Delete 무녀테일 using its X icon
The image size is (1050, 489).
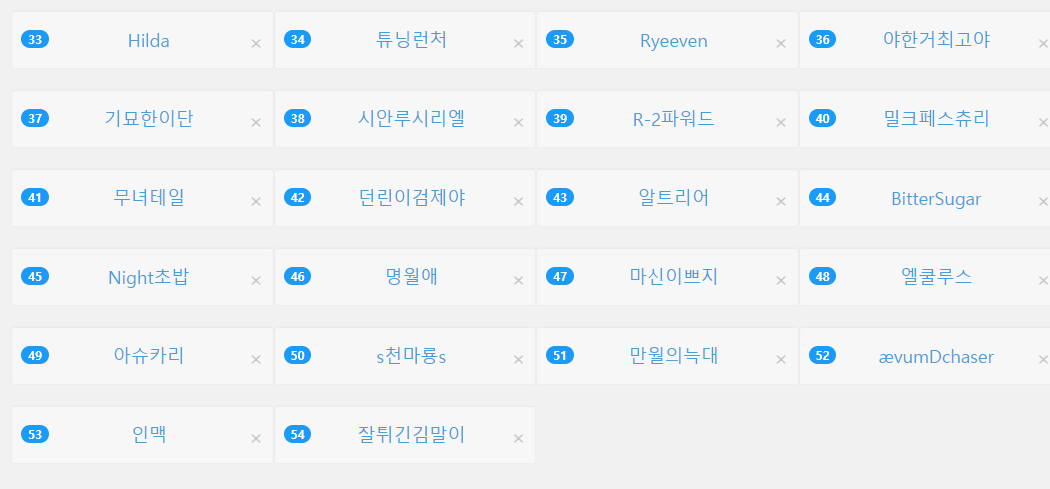point(256,202)
